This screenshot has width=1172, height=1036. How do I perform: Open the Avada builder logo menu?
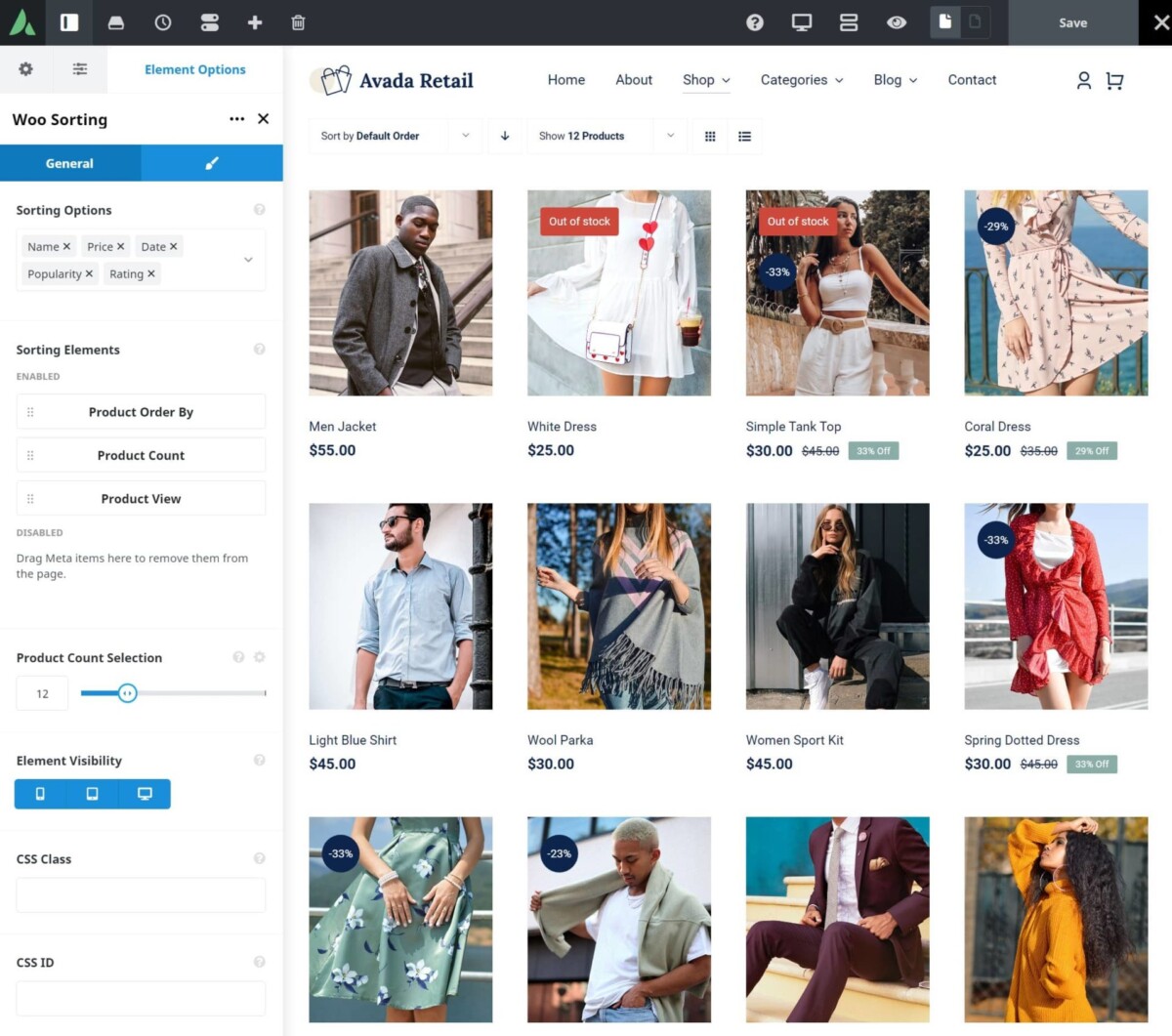[x=21, y=21]
